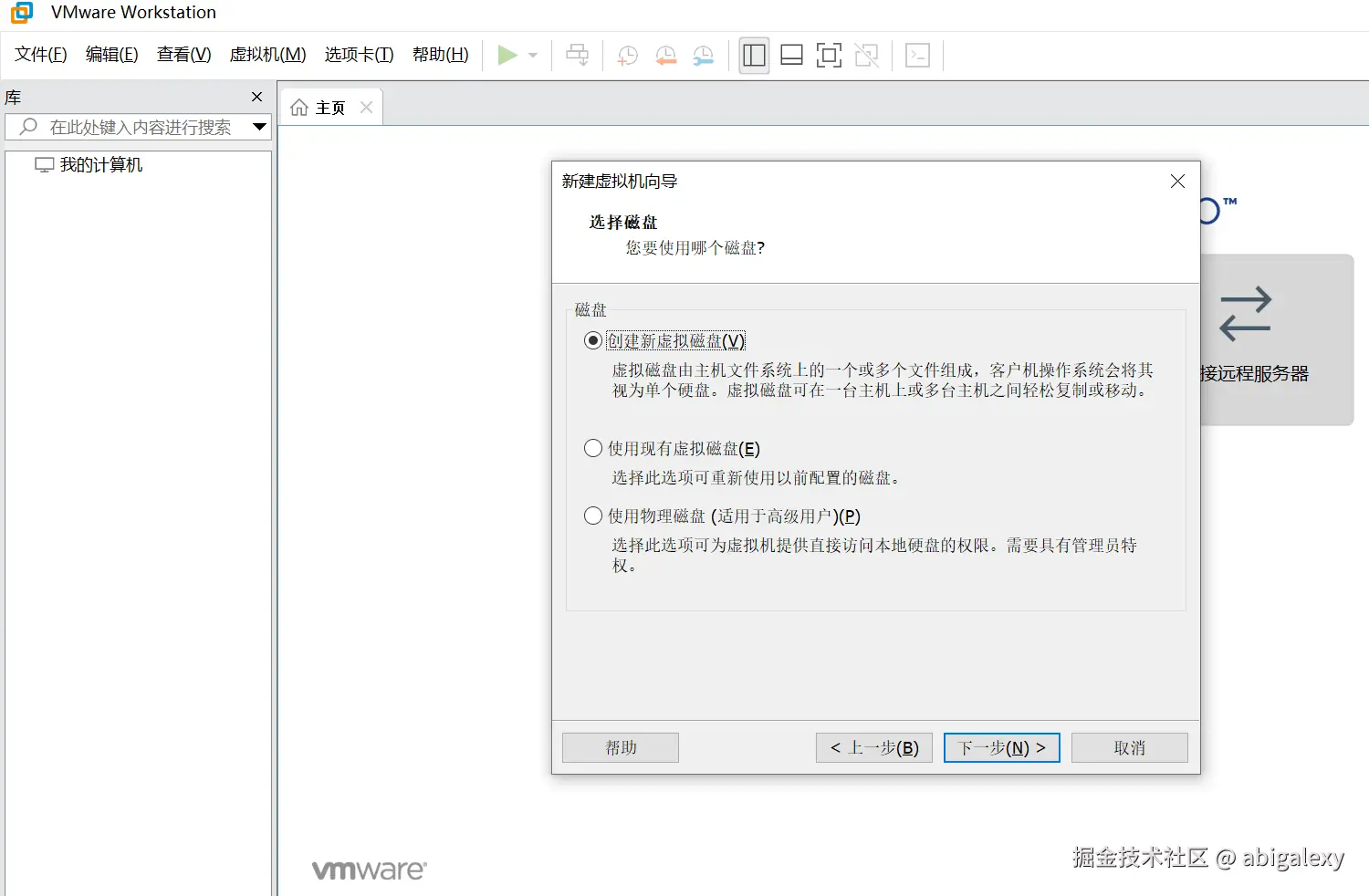Toggle the library sidebar panel
Screen dimensions: 1369x896
pos(754,55)
